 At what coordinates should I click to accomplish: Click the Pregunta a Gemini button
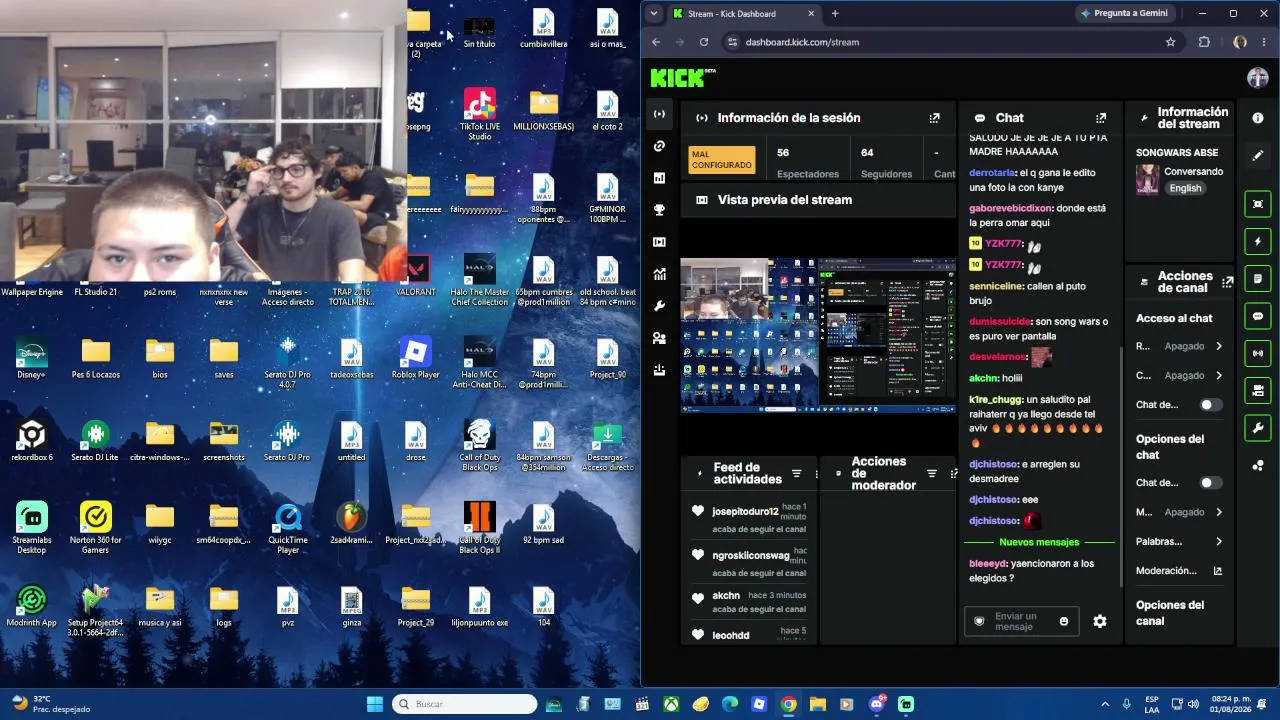click(1124, 14)
